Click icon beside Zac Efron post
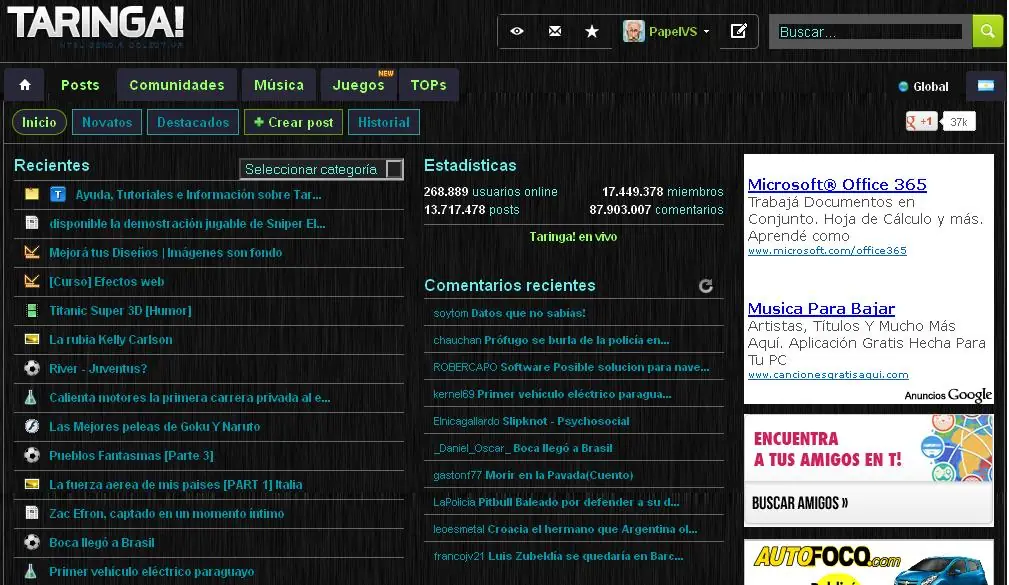Screen dimensions: 1009x585 (x=32, y=513)
